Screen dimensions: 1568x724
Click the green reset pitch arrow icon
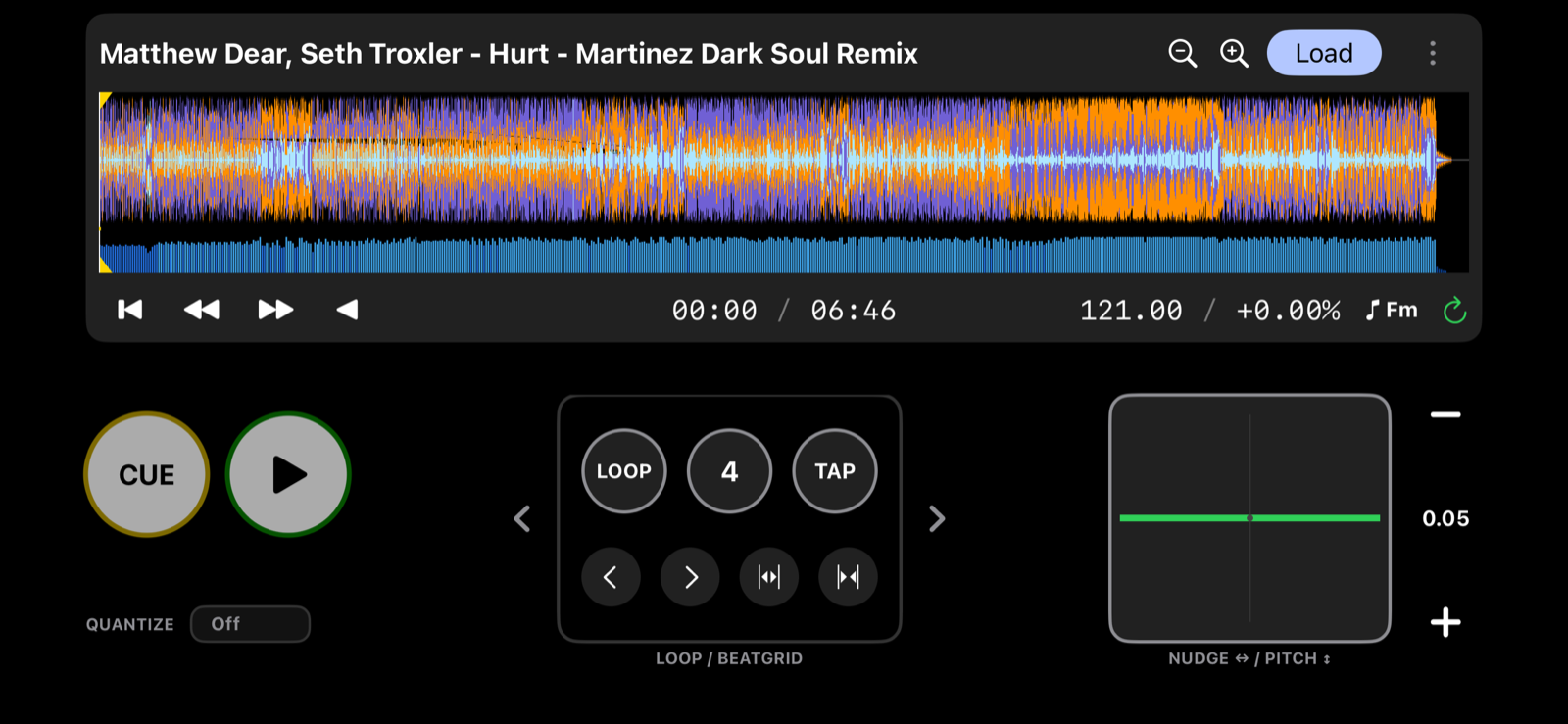(x=1454, y=311)
